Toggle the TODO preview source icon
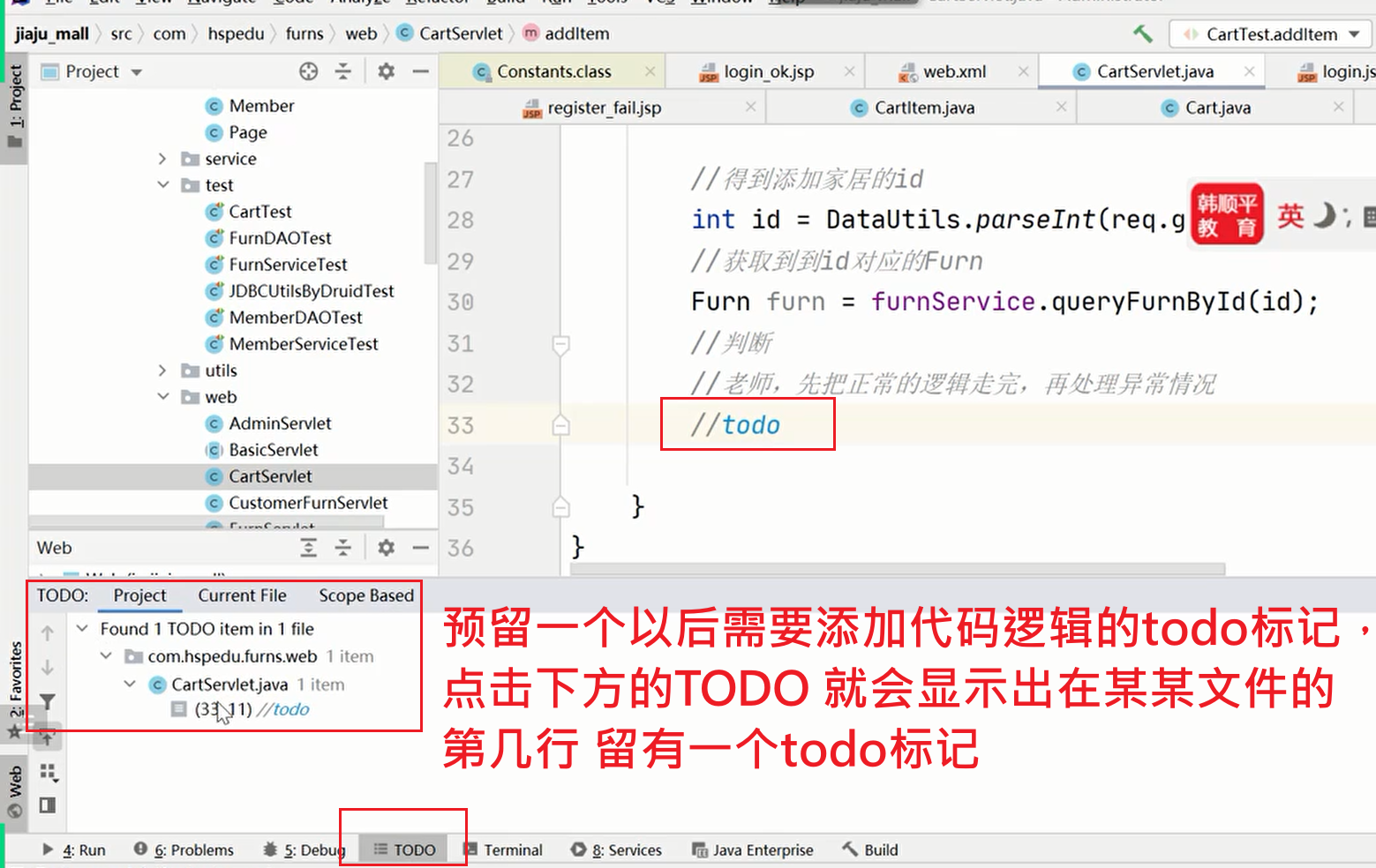The width and height of the screenshot is (1376, 868). (48, 805)
